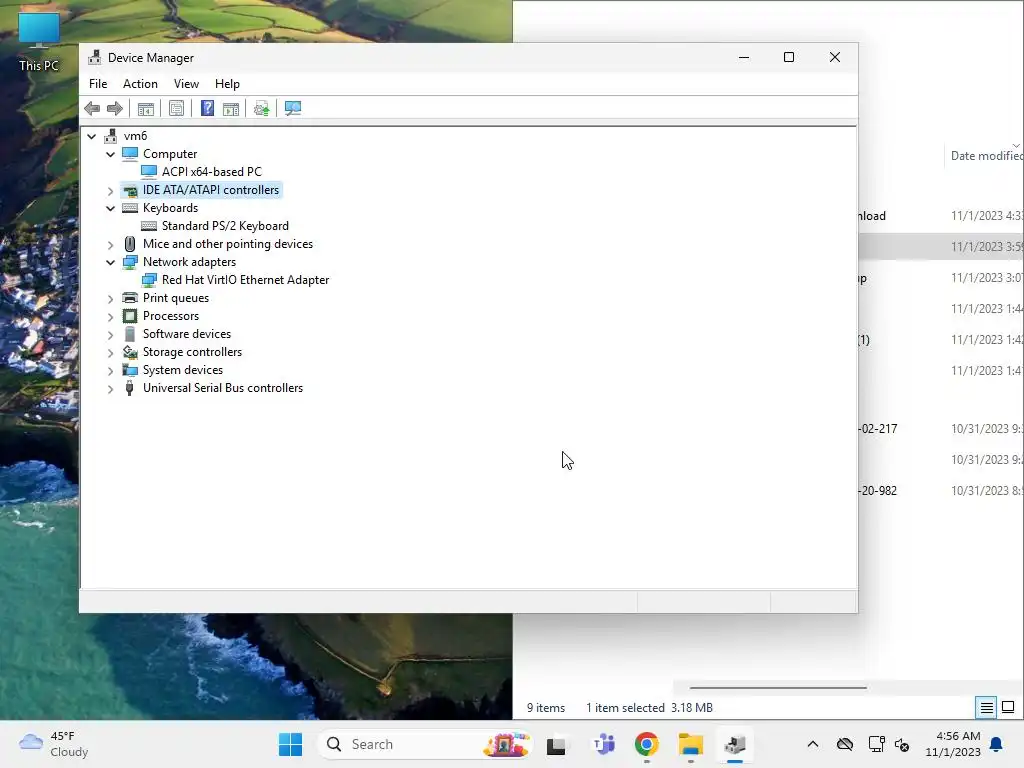Expand Universal Serial Bus controllers category

[x=110, y=389]
